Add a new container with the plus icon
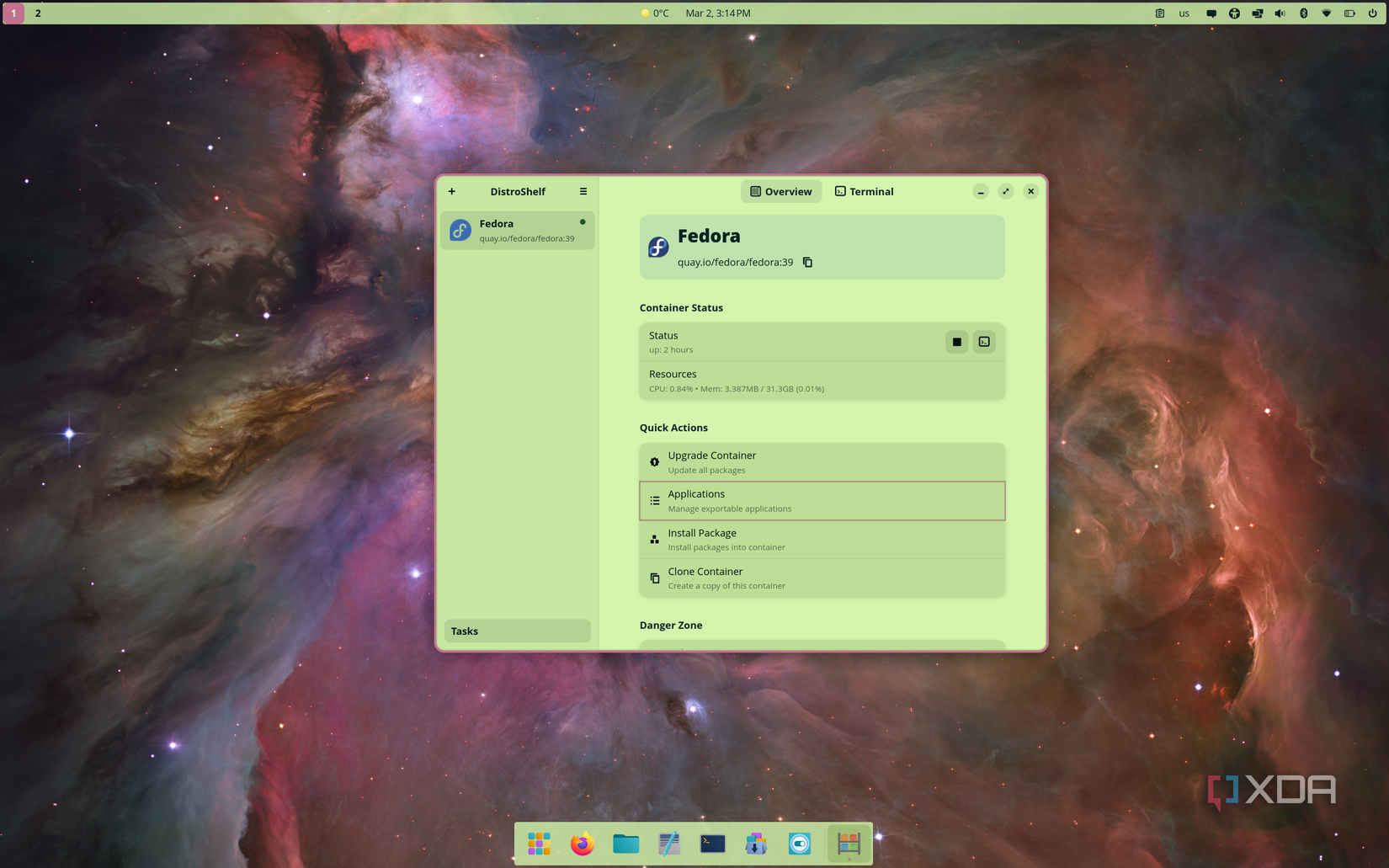Screen dimensions: 1389x868 (x=452, y=192)
